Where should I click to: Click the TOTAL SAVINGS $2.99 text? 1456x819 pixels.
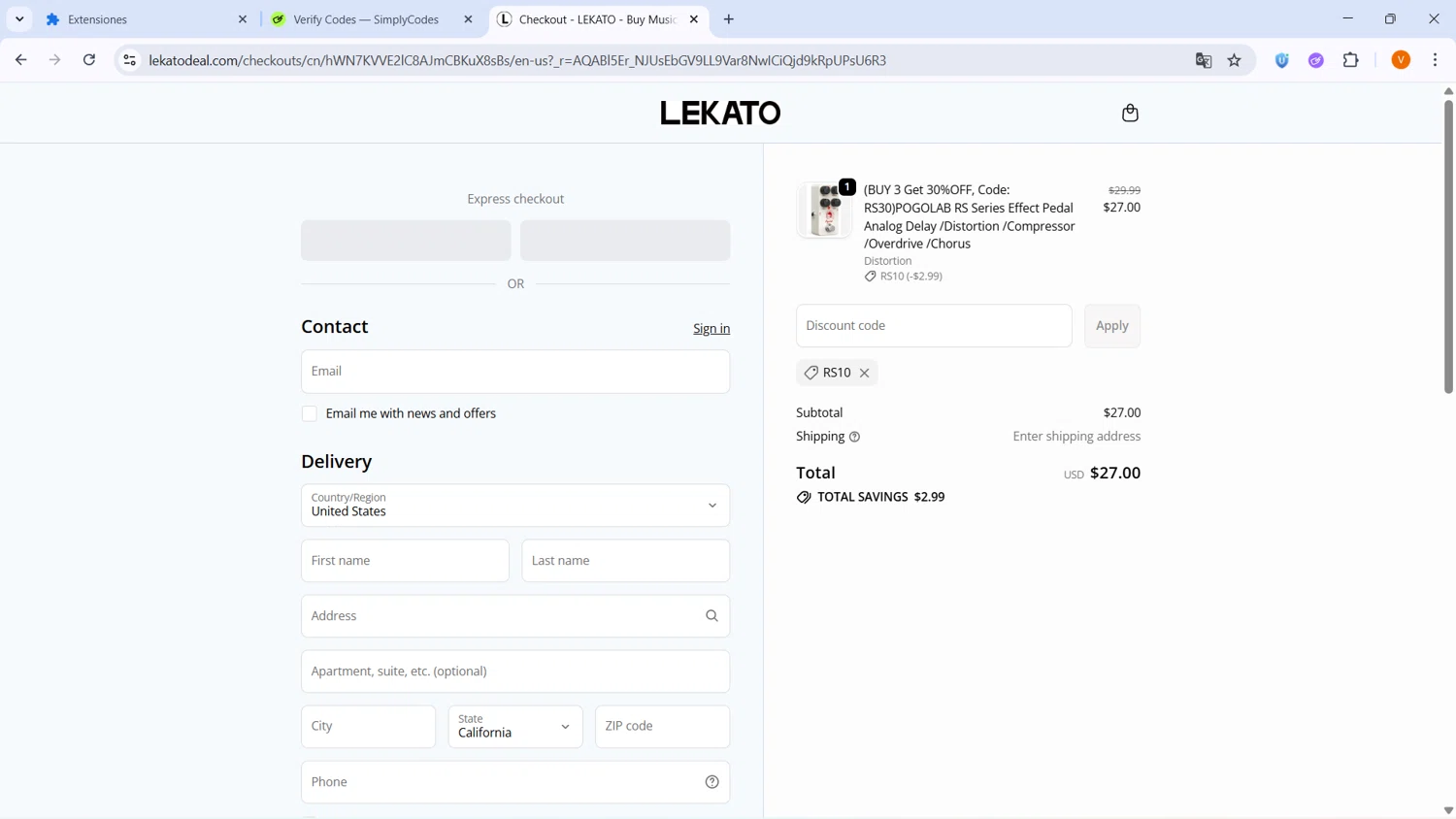tap(880, 497)
